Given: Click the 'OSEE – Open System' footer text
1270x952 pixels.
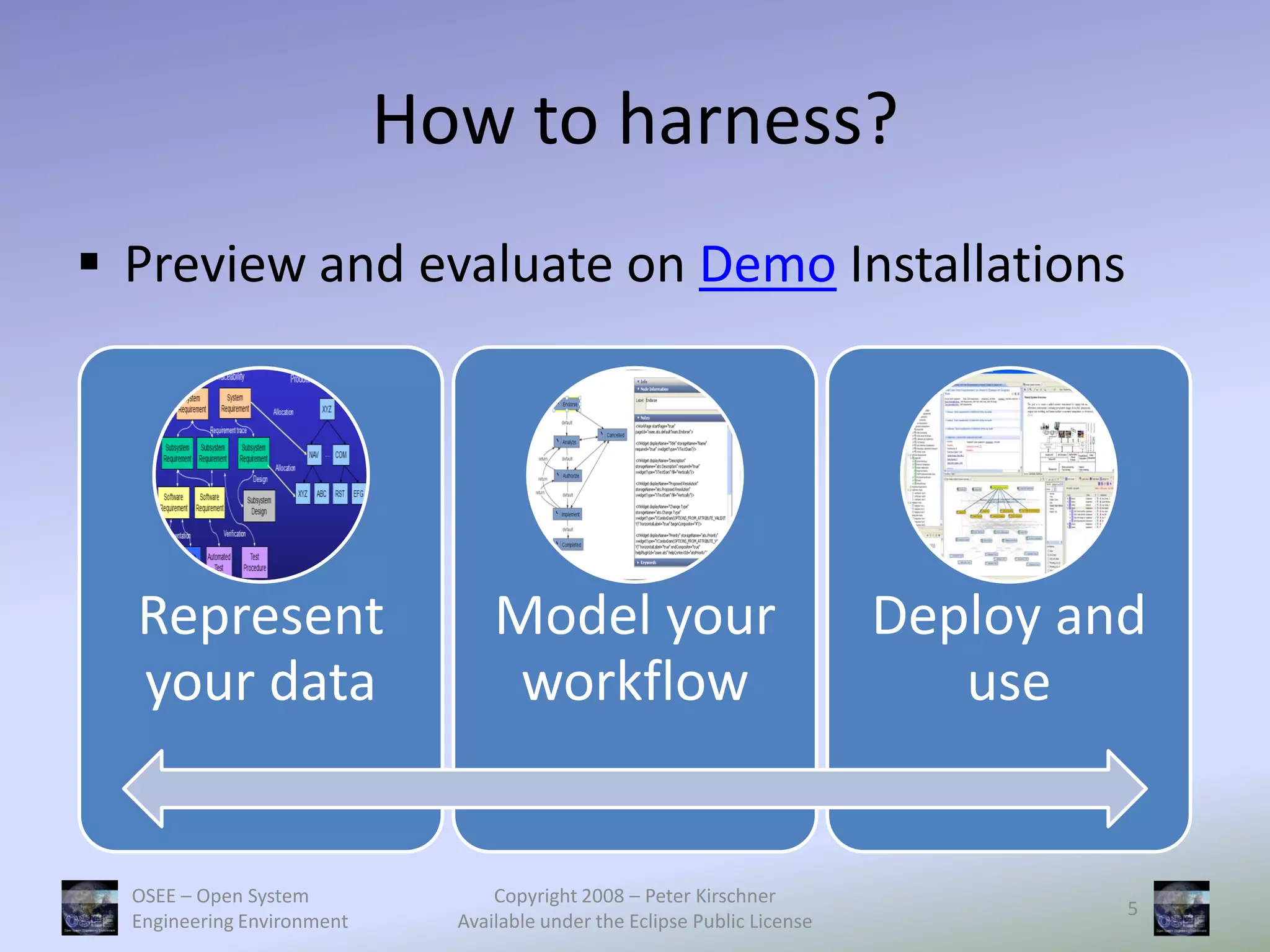Looking at the screenshot, I should click(x=220, y=896).
